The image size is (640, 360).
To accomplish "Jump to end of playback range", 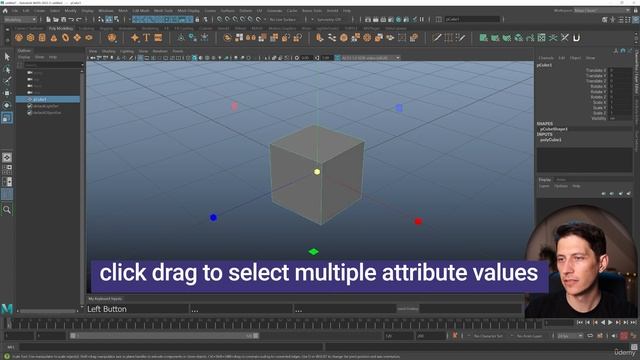I will click(633, 323).
